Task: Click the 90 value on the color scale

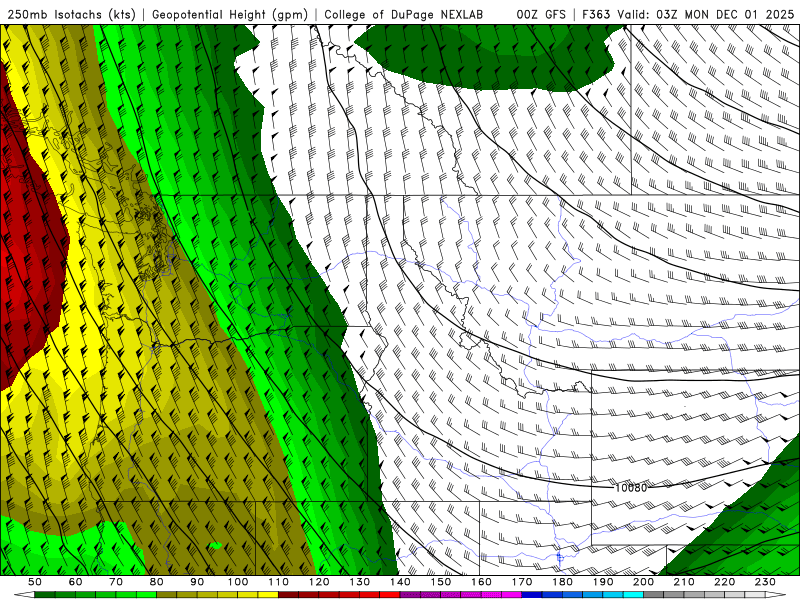Action: coord(197,582)
